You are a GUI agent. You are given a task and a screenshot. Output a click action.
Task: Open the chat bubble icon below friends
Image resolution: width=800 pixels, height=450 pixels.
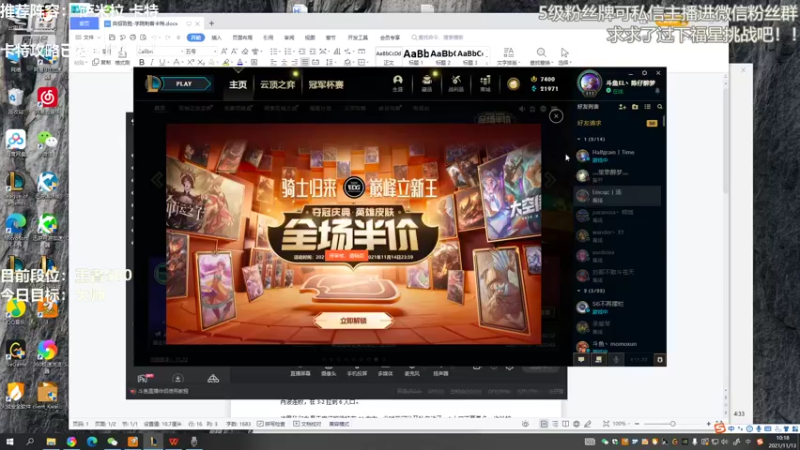coord(581,360)
